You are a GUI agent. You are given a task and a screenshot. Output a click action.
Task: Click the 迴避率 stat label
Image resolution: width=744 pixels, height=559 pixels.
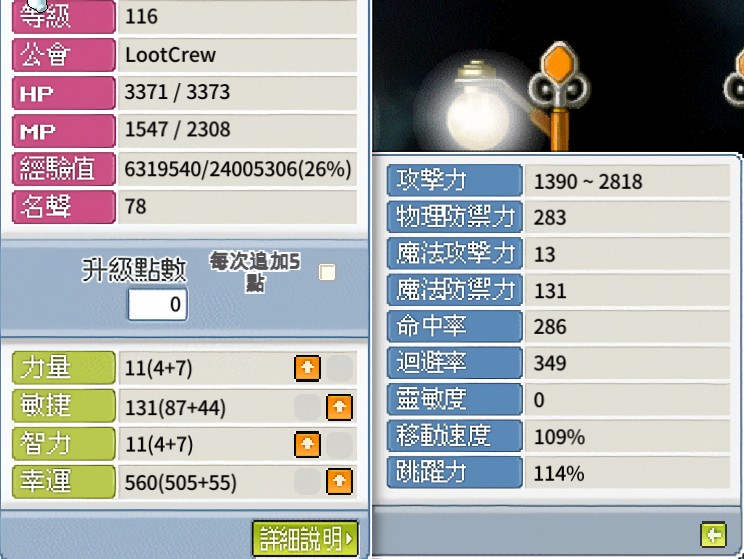(455, 363)
